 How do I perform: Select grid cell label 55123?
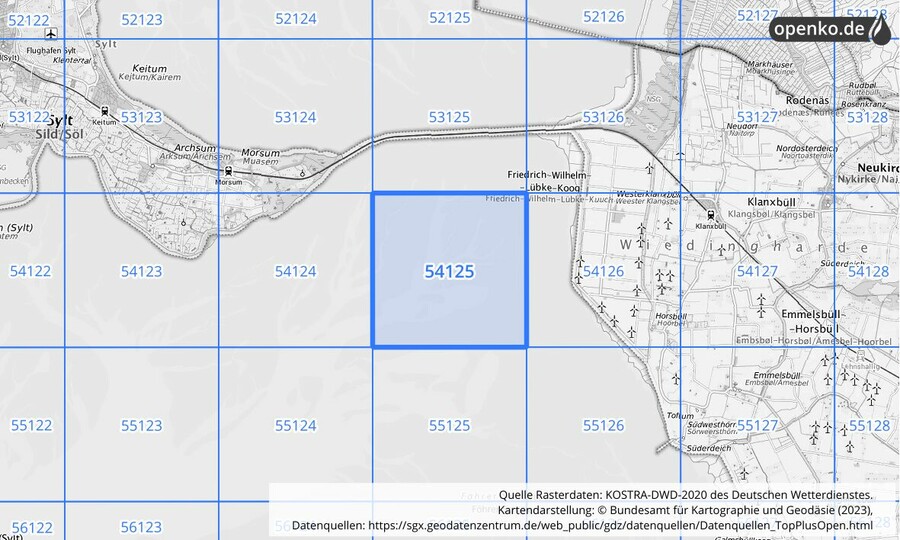[141, 425]
